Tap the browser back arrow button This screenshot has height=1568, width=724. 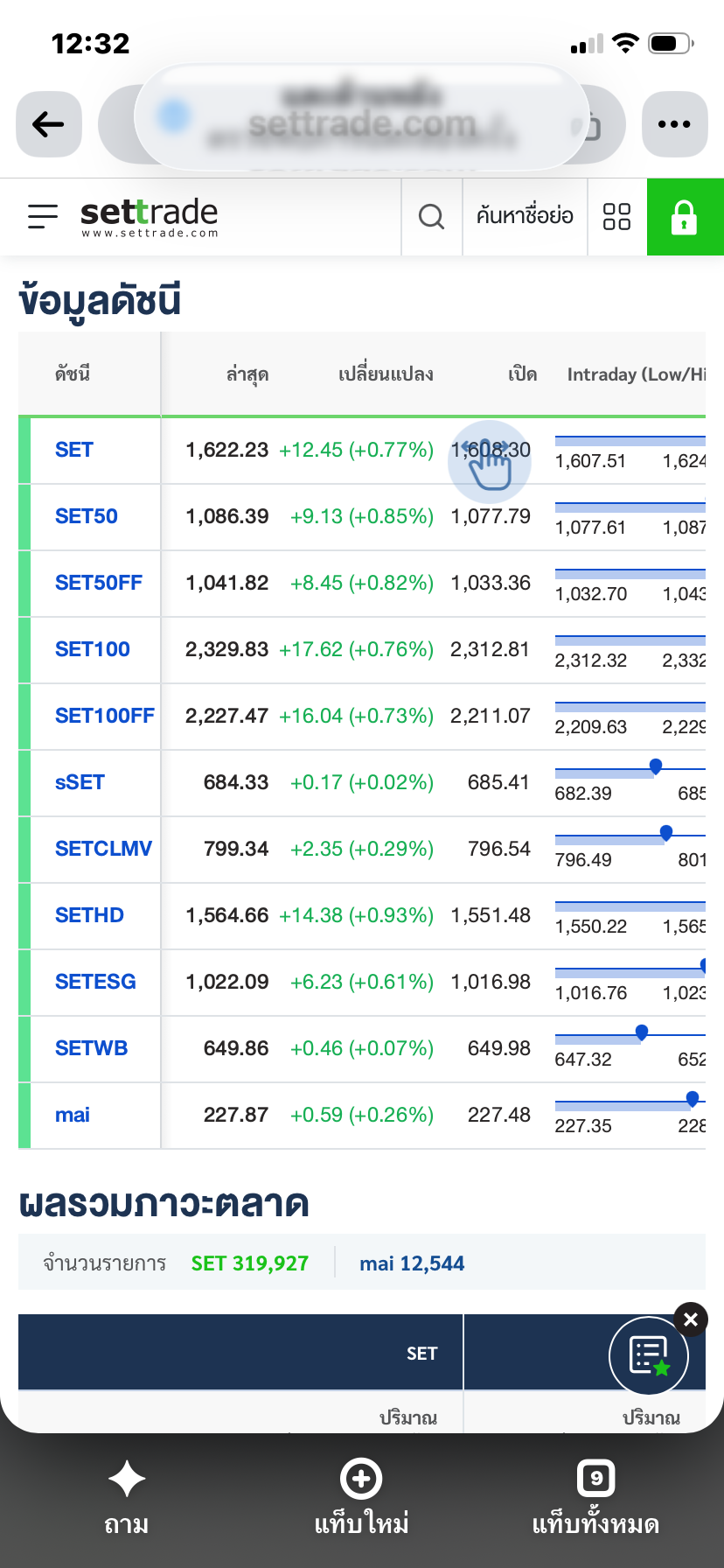[x=49, y=124]
